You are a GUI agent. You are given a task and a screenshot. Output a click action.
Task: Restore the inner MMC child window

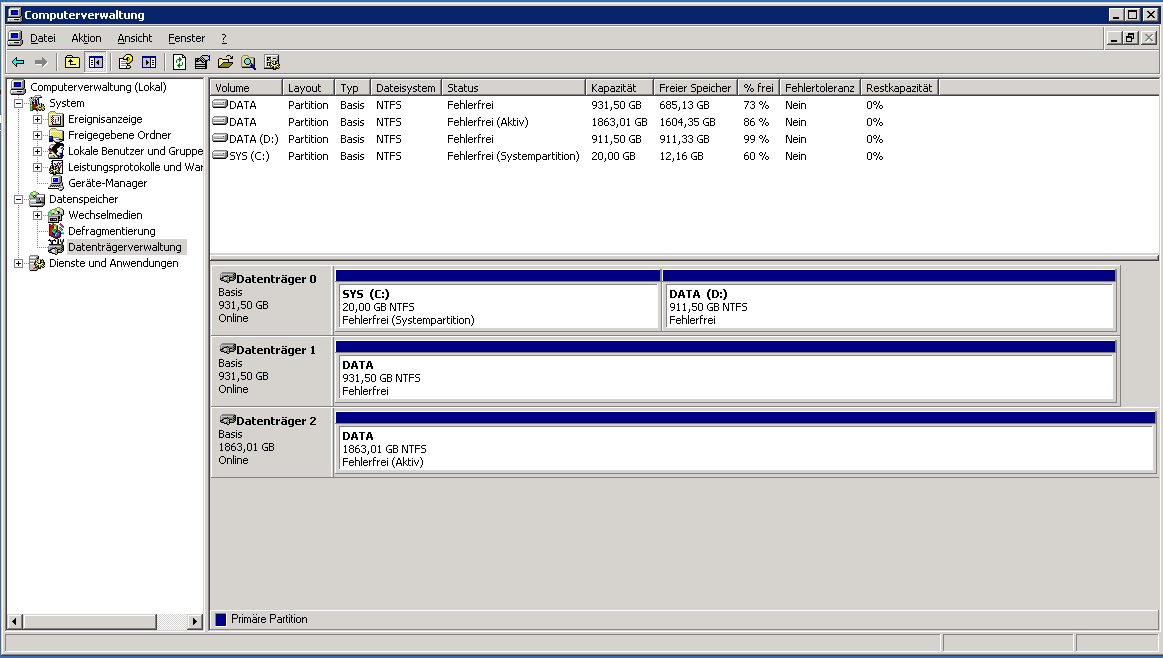pos(1130,38)
